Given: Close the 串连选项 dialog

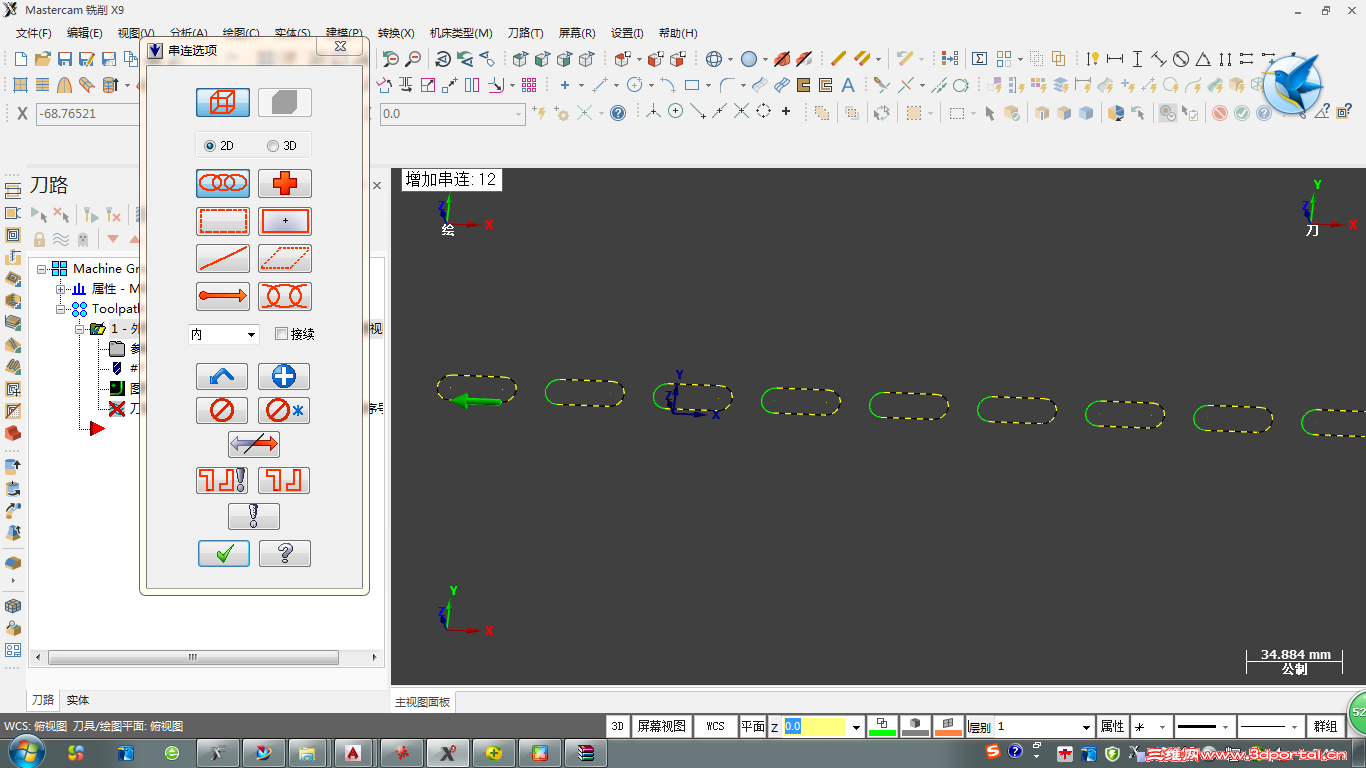Looking at the screenshot, I should coord(340,47).
